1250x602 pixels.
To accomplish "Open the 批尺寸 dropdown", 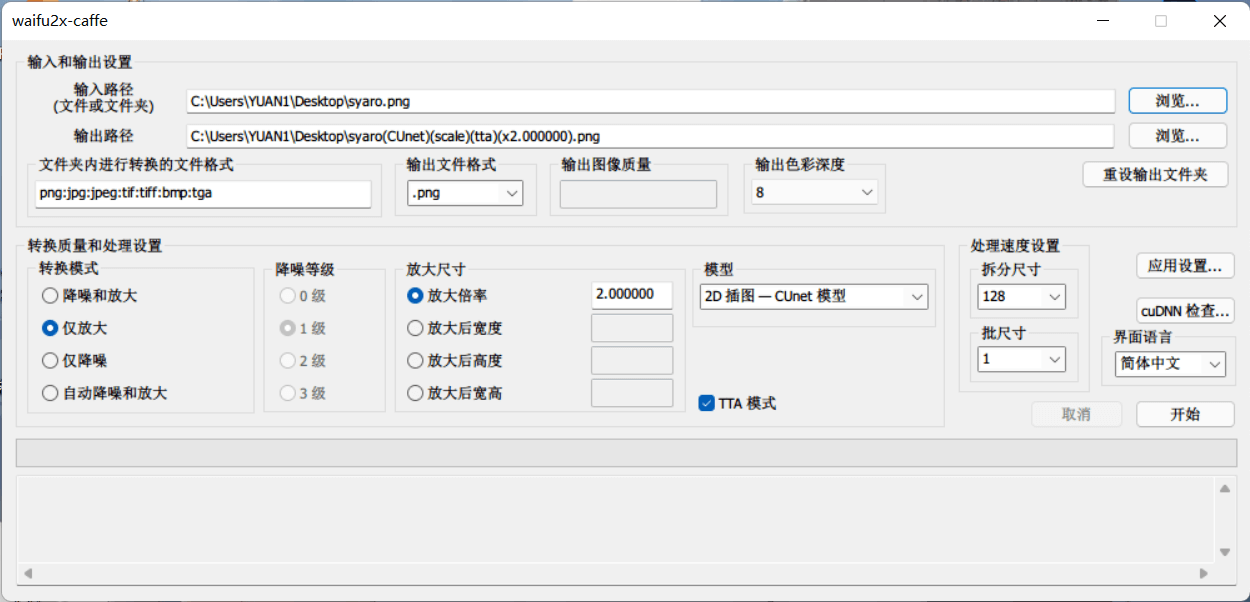I will [x=1022, y=359].
